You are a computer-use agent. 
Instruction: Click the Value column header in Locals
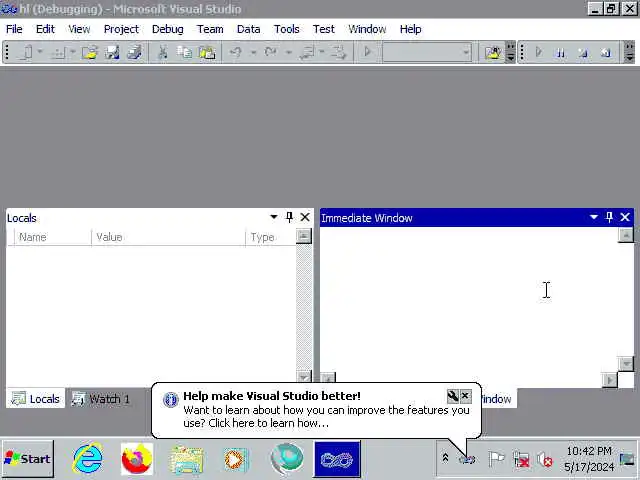pyautogui.click(x=168, y=237)
